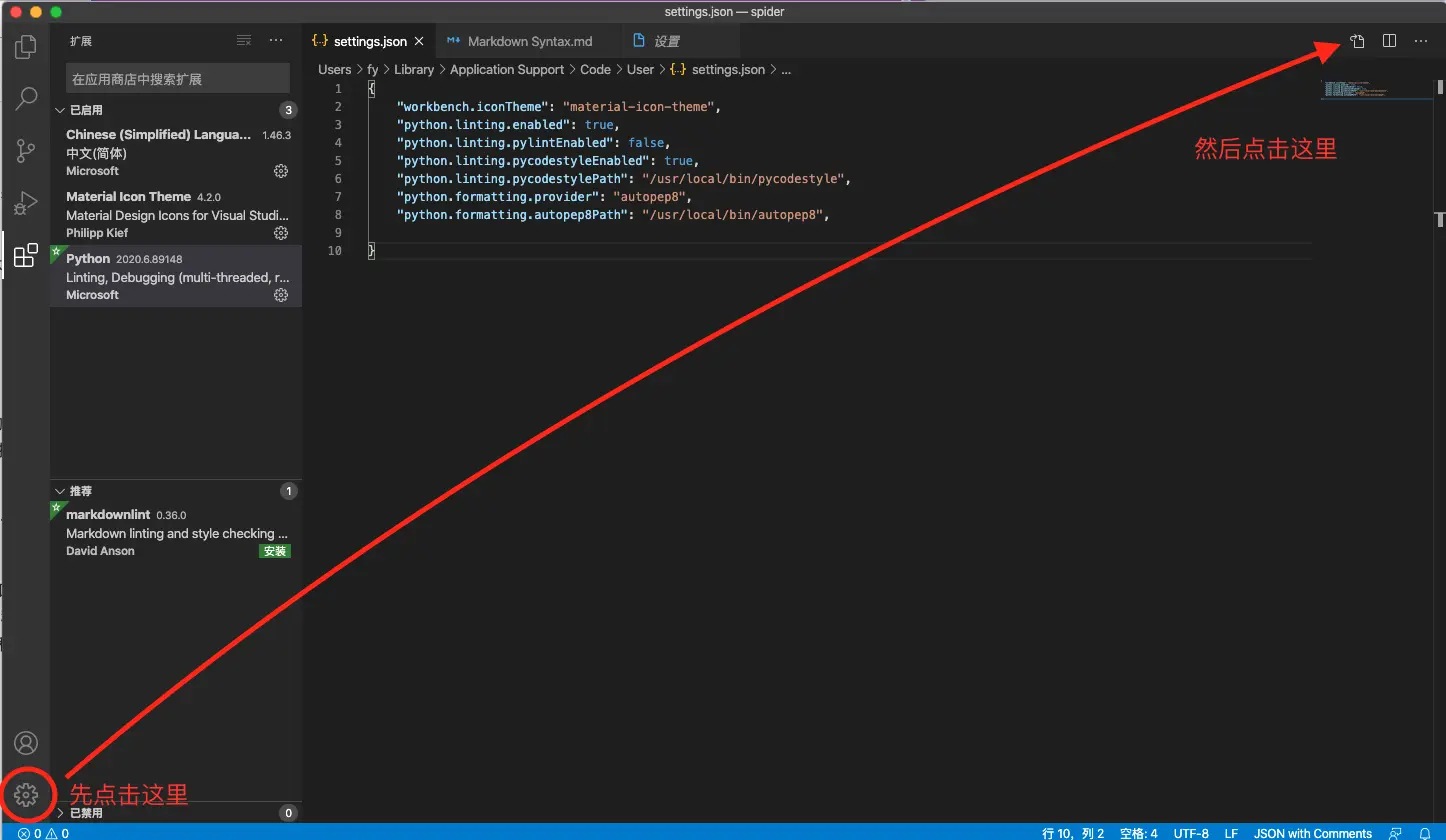Screen dimensions: 1446x840
Task: Open breadcrumb trailing ellipsis dropdown
Action: [786, 70]
